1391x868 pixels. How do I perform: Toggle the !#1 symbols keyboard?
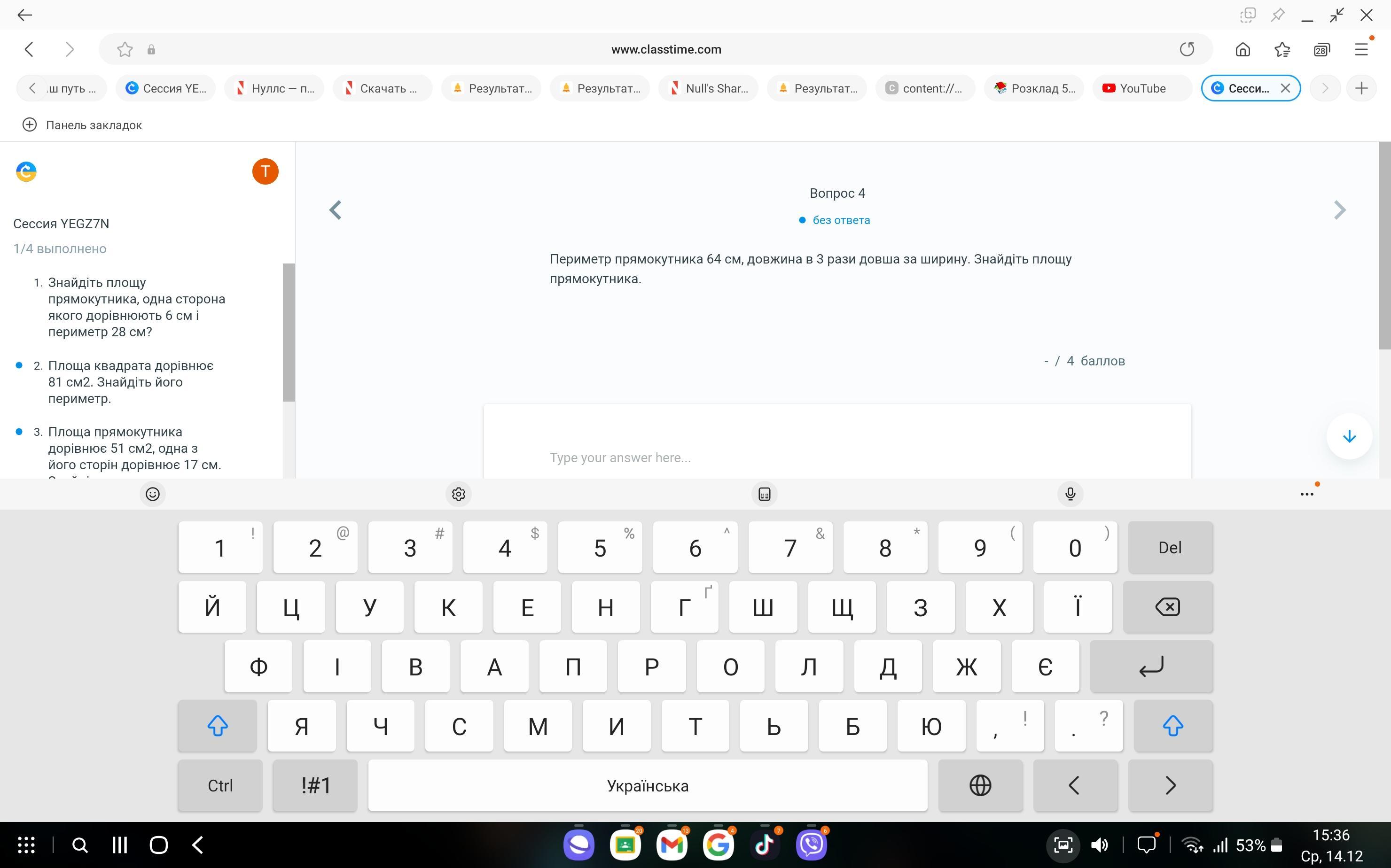coord(315,785)
